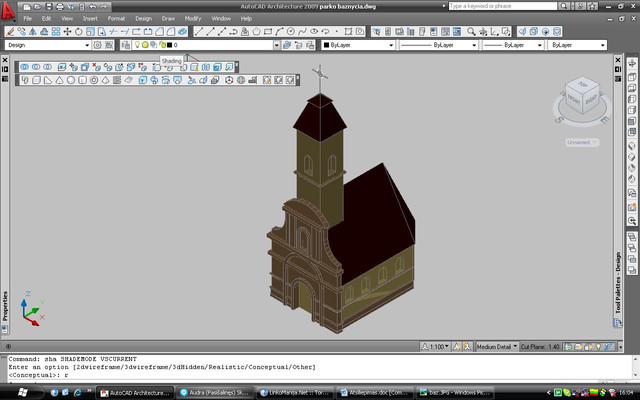Open the Modify menu
Viewport: 640px width, 400px height.
194,18
